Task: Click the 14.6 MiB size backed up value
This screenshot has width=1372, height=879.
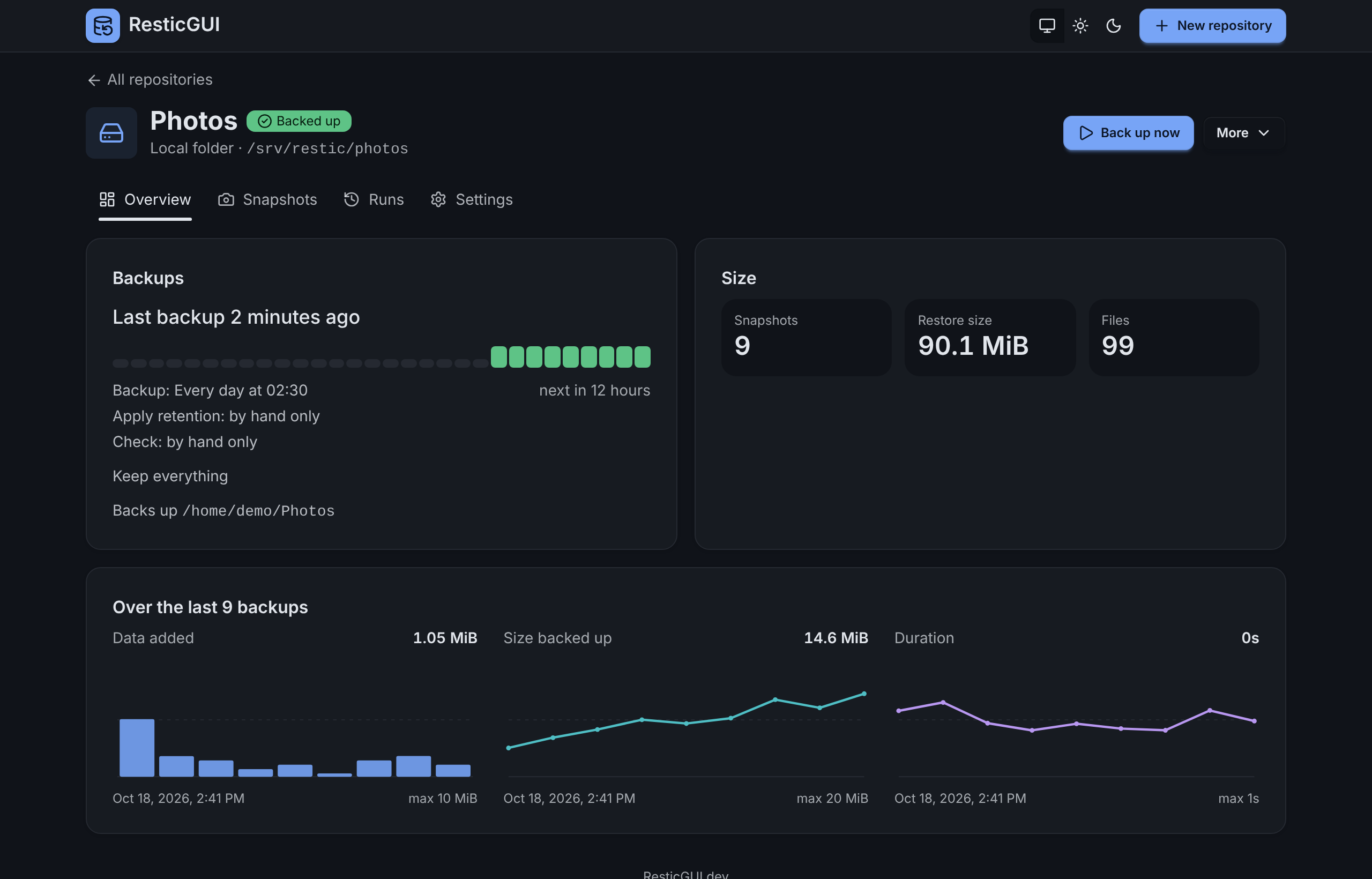Action: (836, 638)
